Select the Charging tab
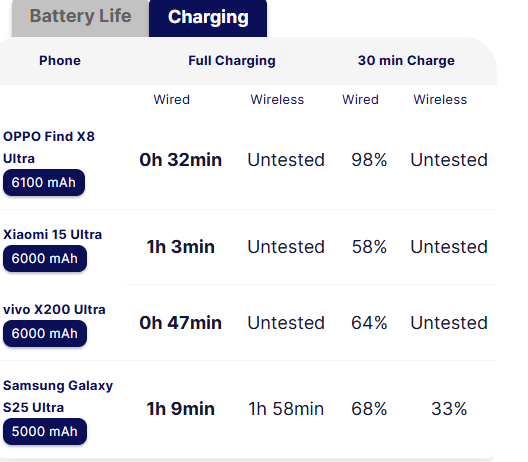The image size is (528, 462). click(x=208, y=17)
